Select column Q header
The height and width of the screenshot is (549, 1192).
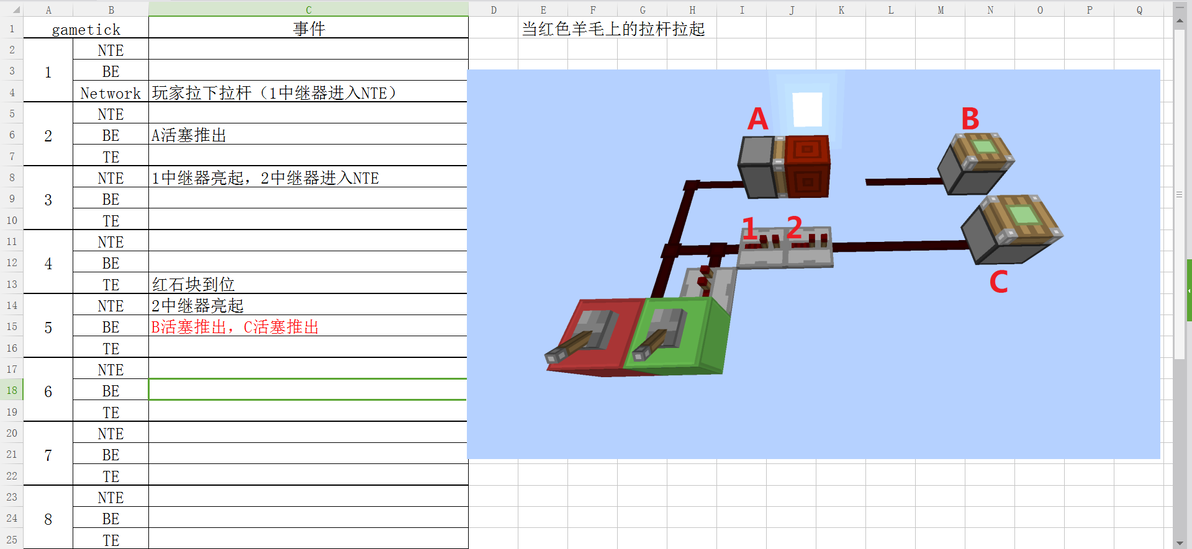(x=1139, y=10)
